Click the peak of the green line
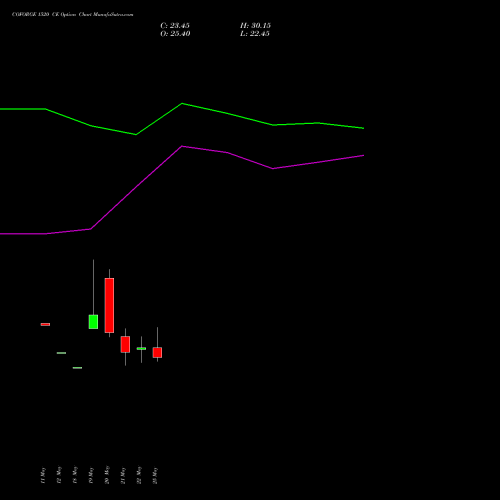Screen dimensions: 500x500 click(x=182, y=103)
